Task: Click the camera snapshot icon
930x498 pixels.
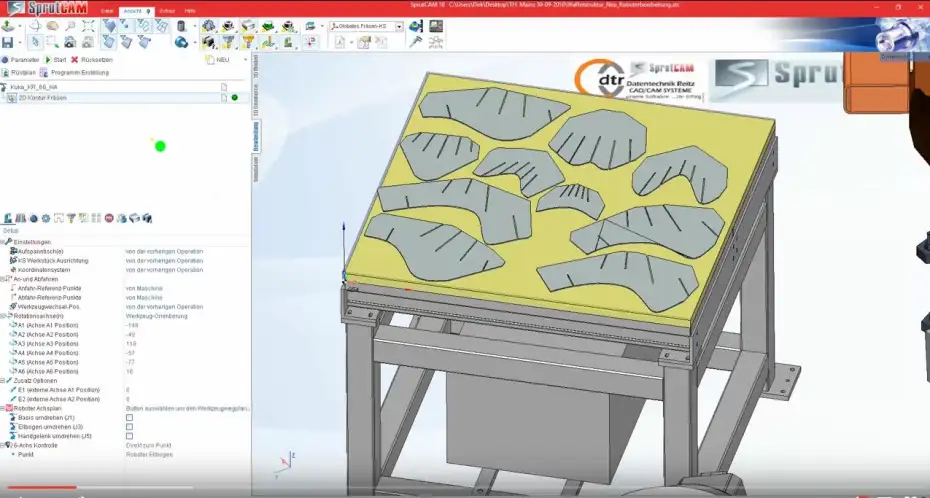Action: (x=70, y=42)
